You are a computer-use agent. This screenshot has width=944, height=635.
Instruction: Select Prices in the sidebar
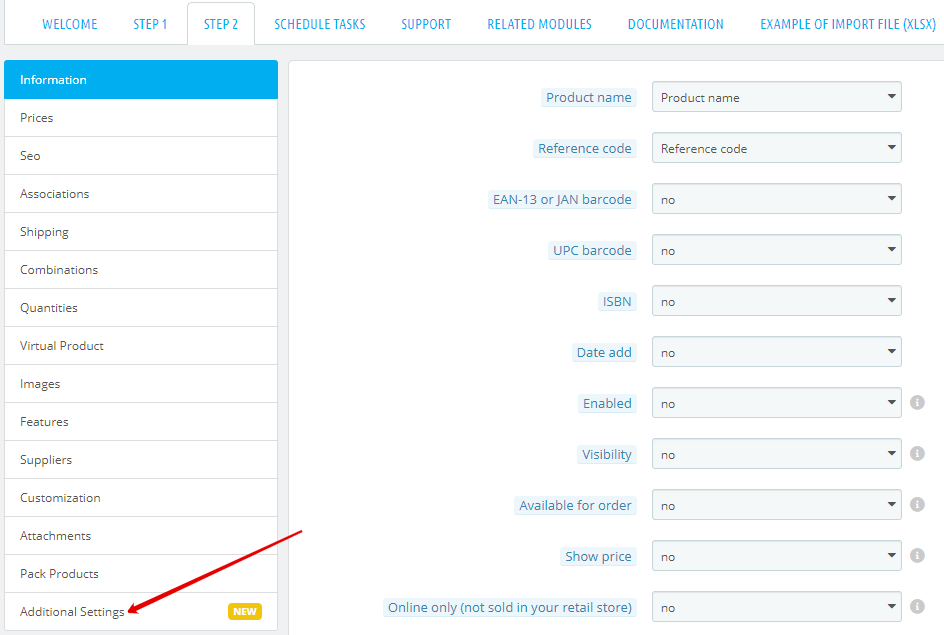[x=141, y=118]
